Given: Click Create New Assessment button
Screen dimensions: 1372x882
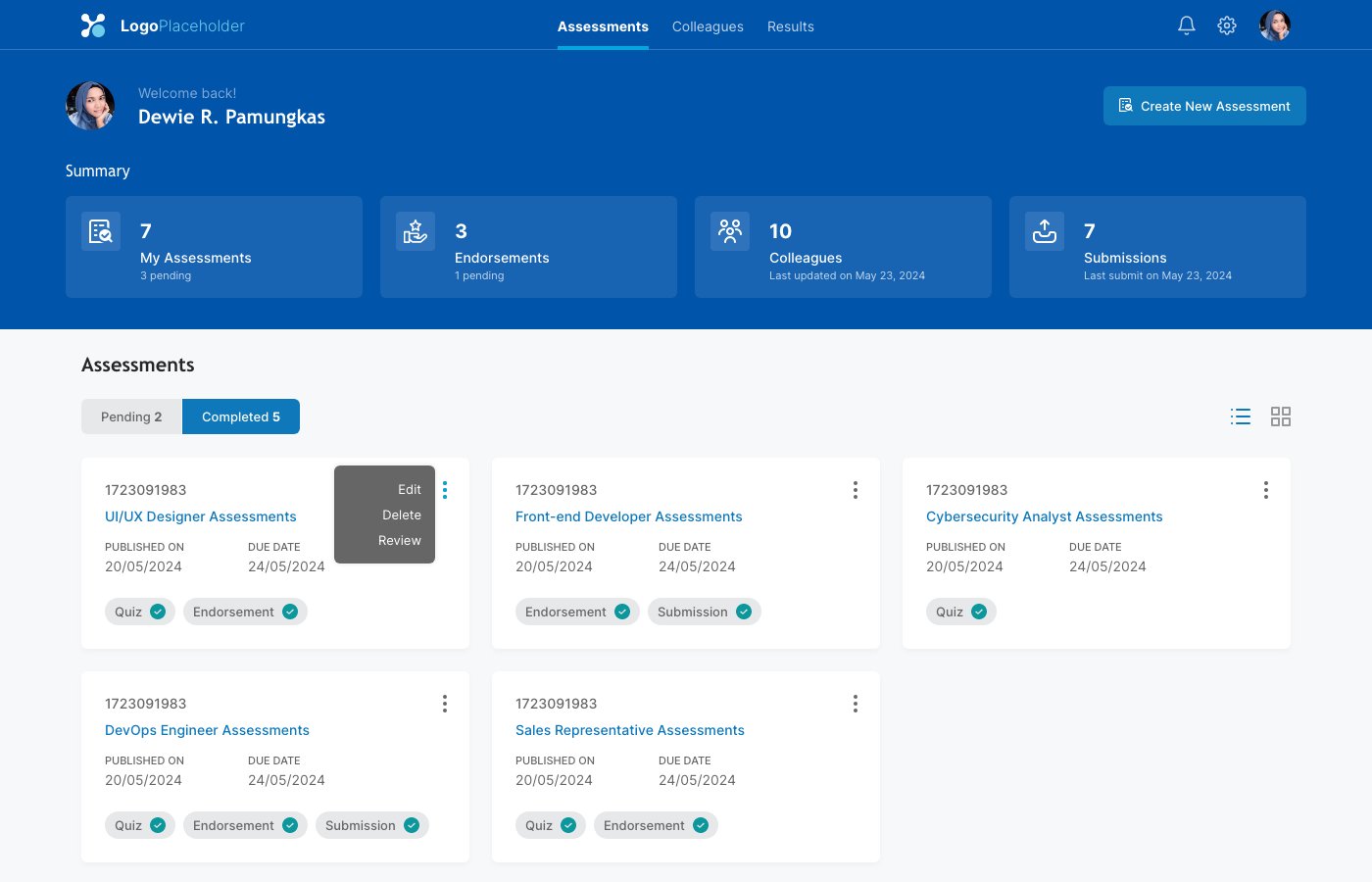Looking at the screenshot, I should click(x=1204, y=106).
